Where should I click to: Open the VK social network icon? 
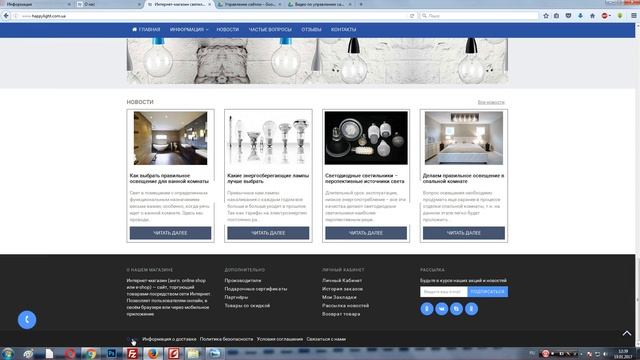tap(442, 309)
